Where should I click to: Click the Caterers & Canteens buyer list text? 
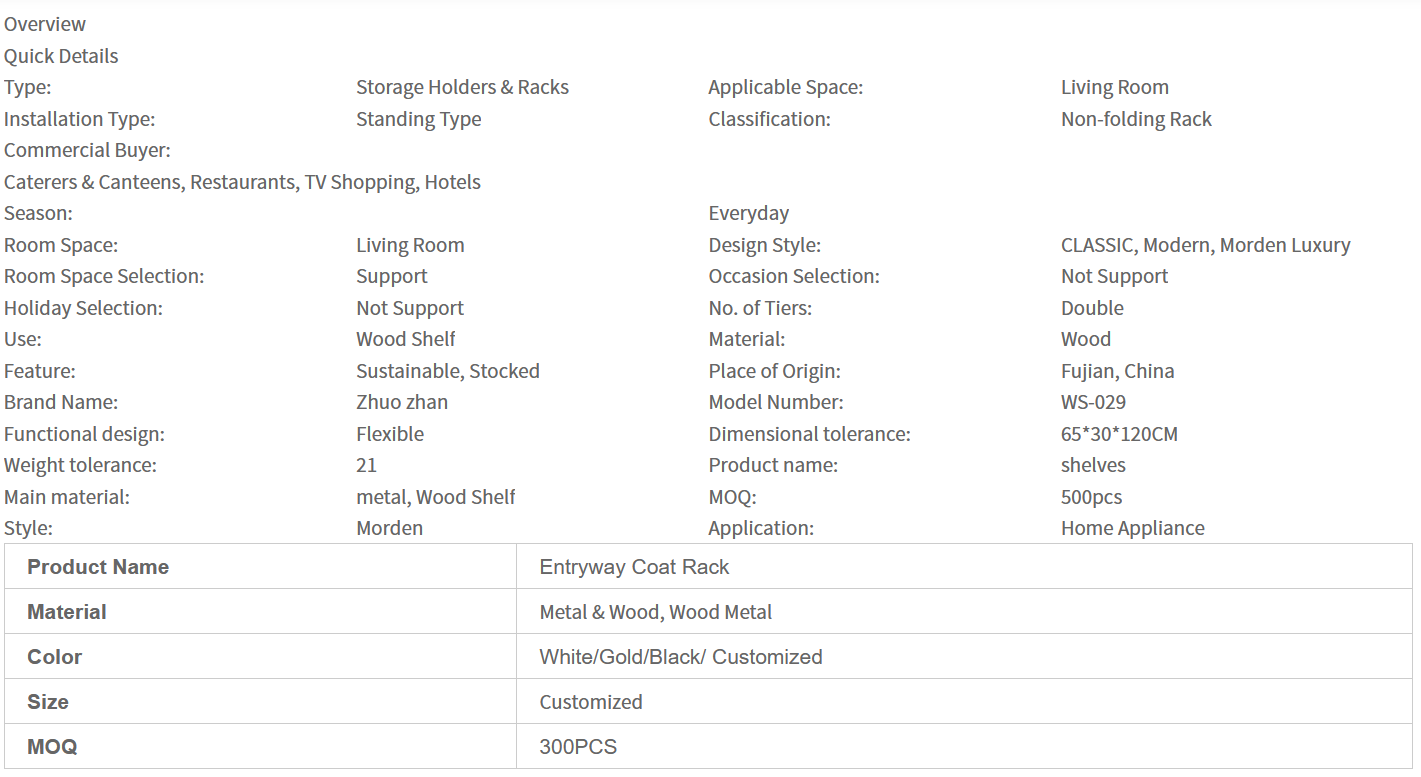(242, 182)
